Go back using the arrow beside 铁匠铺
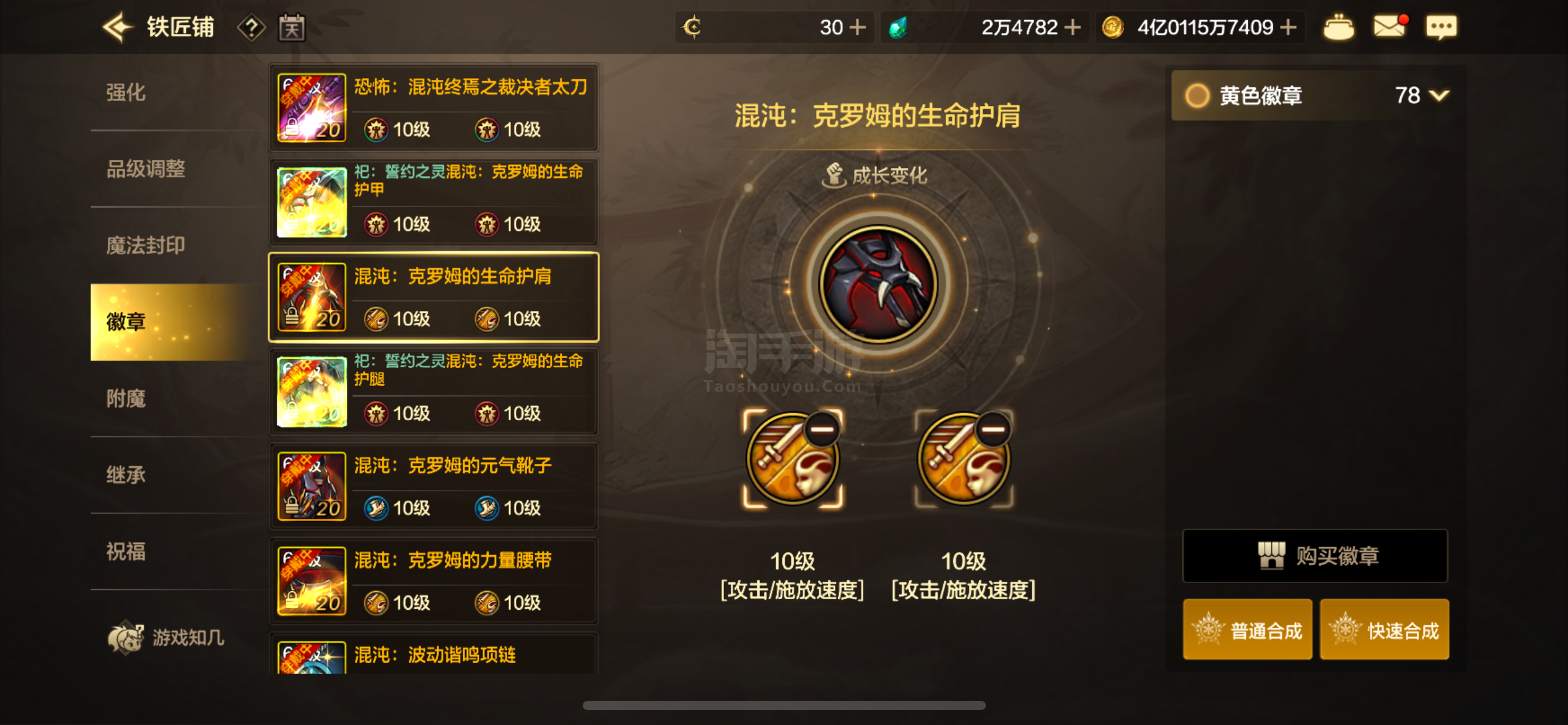This screenshot has height=725, width=1568. [x=117, y=27]
